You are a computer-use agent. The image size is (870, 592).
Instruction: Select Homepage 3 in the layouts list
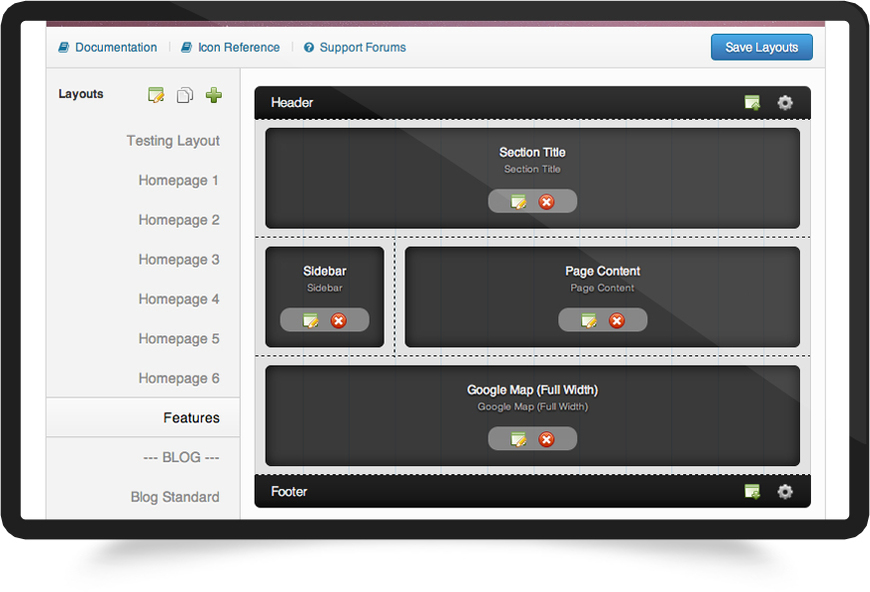click(x=179, y=260)
